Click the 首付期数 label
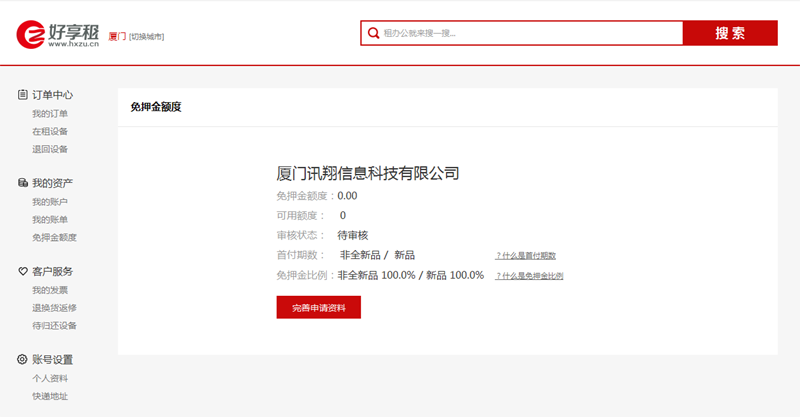This screenshot has height=417, width=800. coord(301,255)
